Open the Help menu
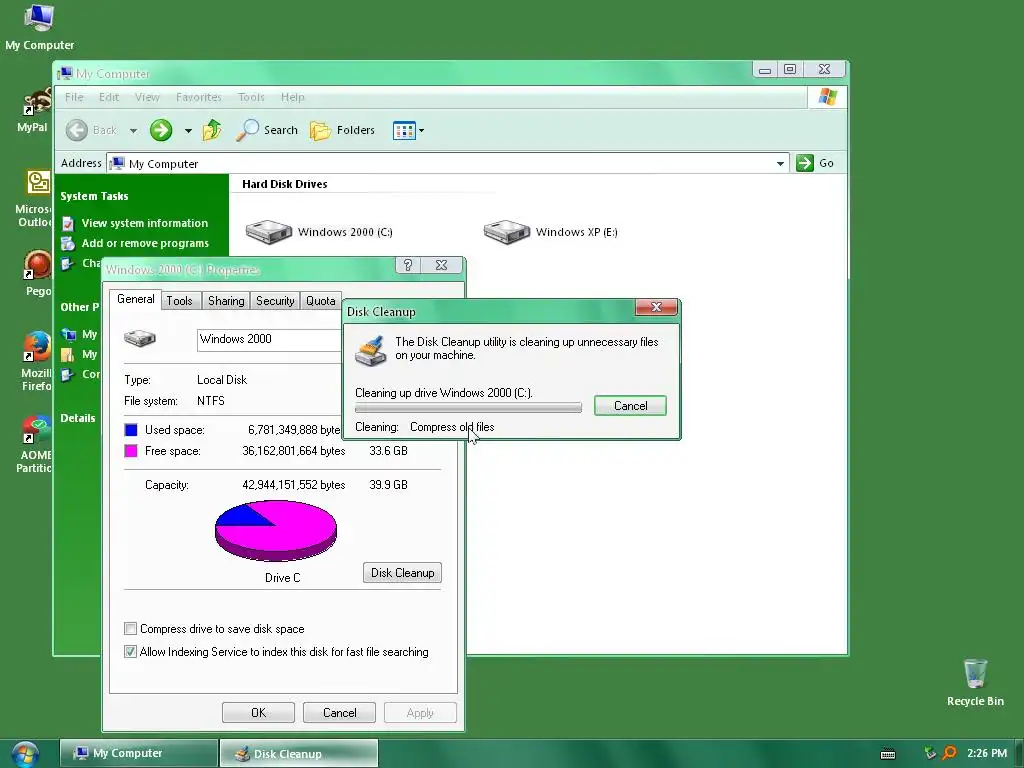The height and width of the screenshot is (768, 1024). pos(293,97)
